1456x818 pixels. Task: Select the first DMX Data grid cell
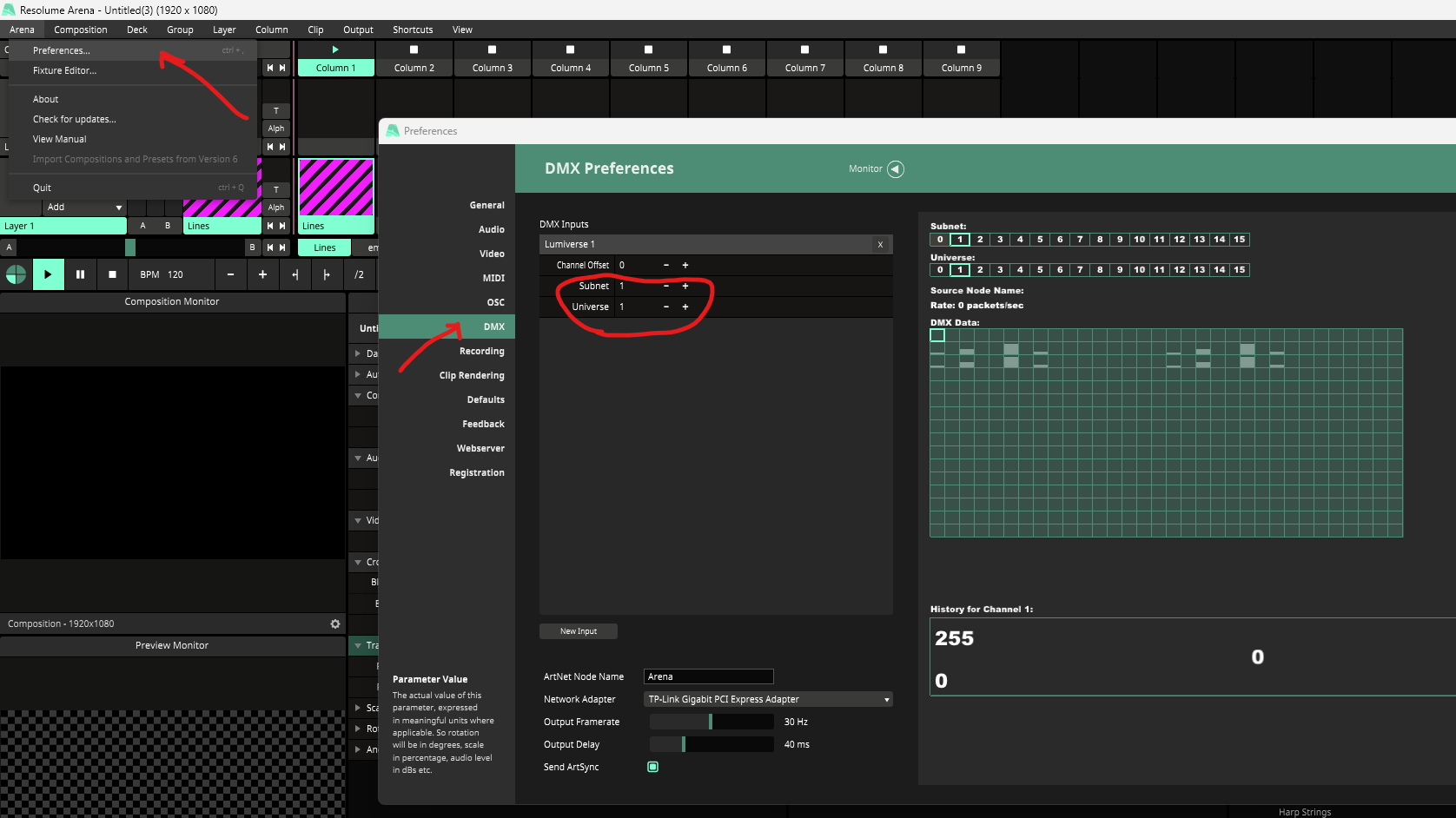(x=937, y=335)
